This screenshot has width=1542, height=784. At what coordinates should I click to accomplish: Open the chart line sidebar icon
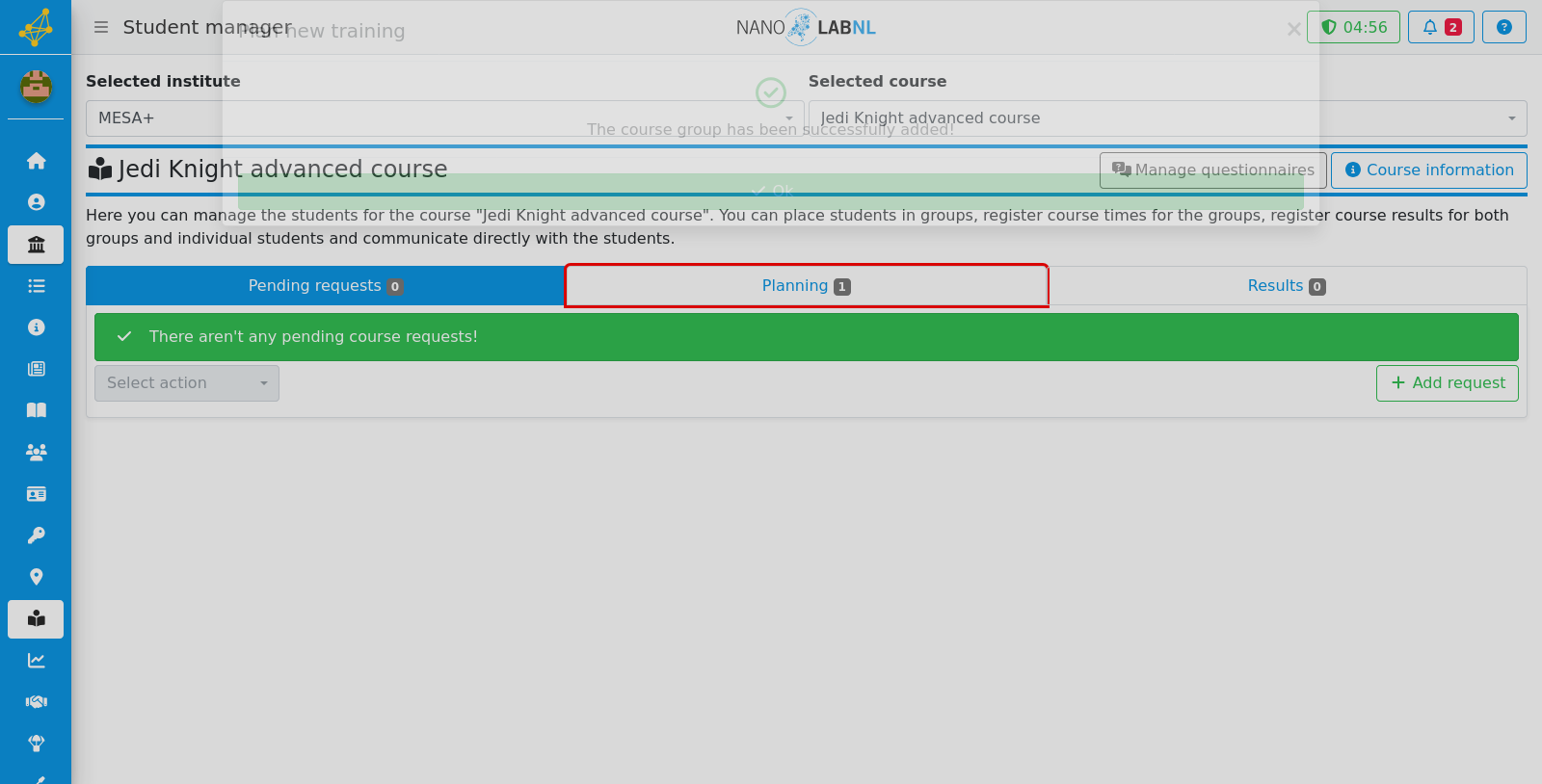tap(36, 661)
